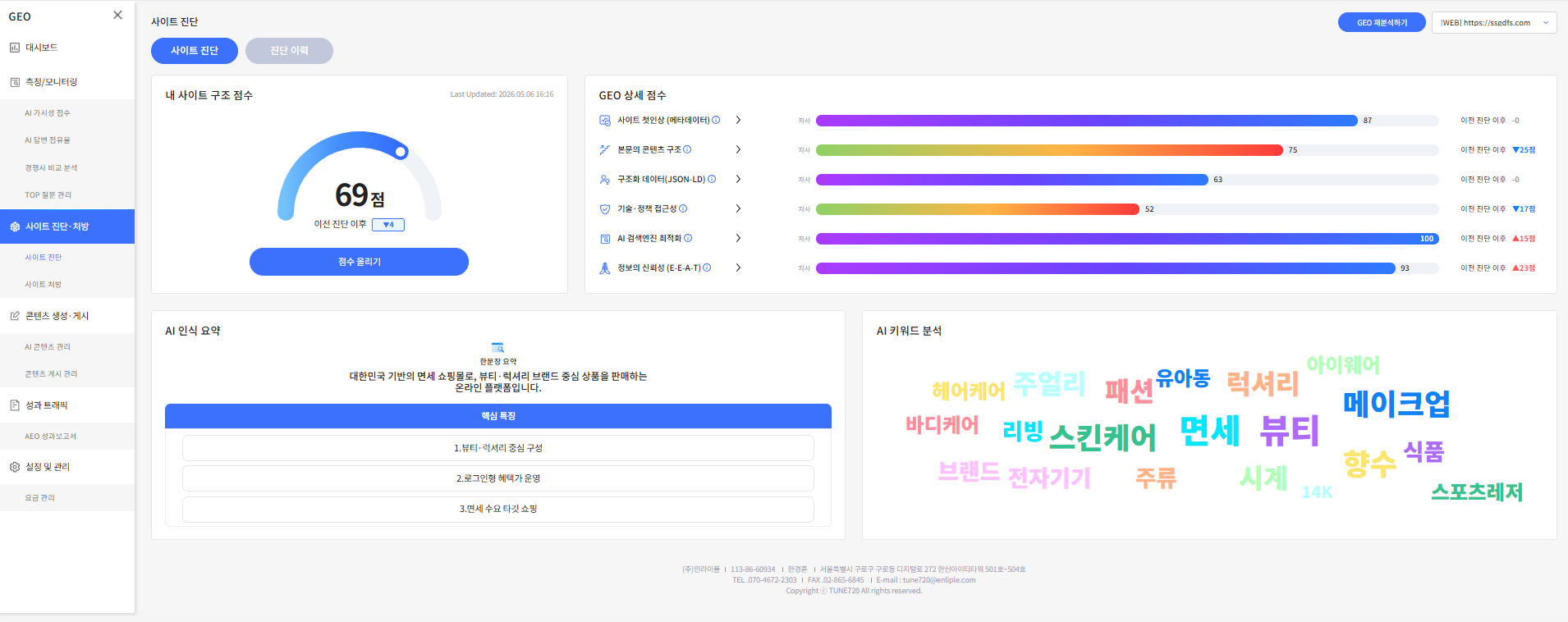The width and height of the screenshot is (1568, 622).
Task: Go to AI 콘텐츠 관리 submenu
Action: point(48,347)
